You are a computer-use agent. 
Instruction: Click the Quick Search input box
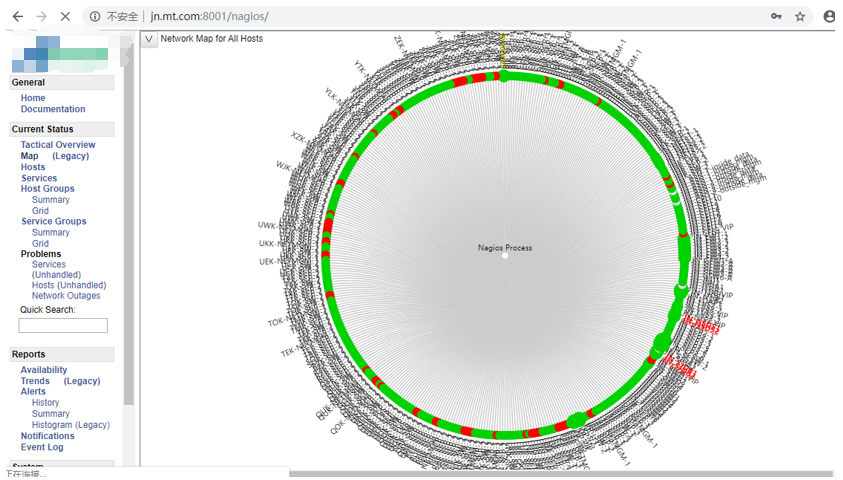click(63, 325)
